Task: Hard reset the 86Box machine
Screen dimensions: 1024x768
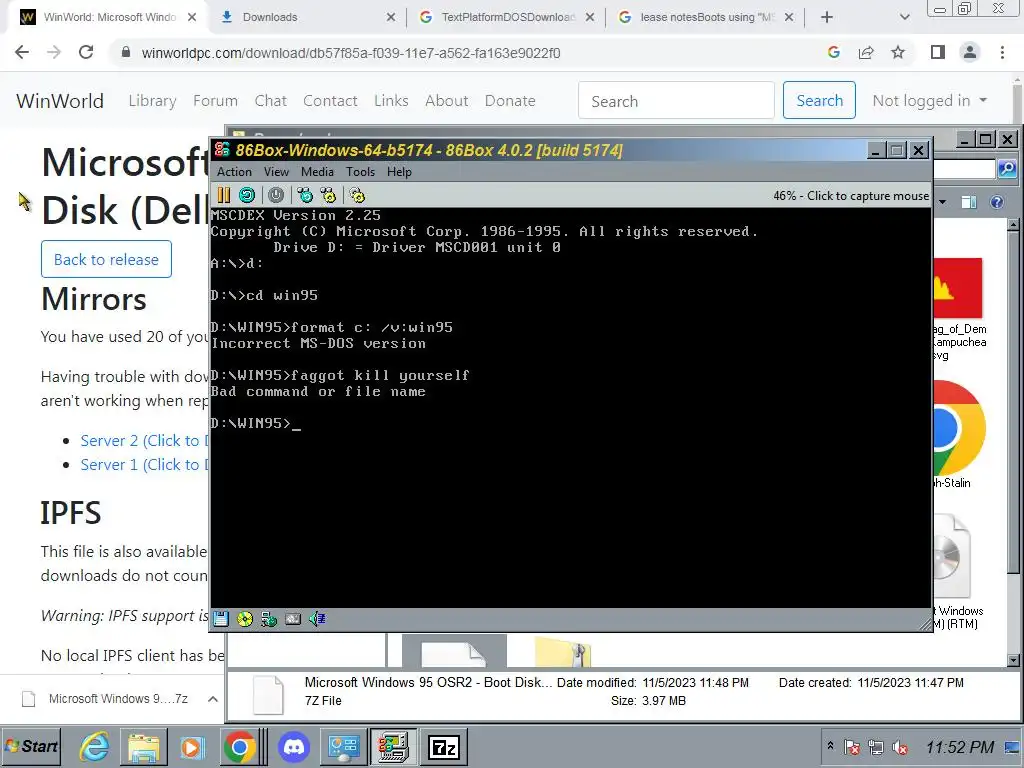Action: pyautogui.click(x=247, y=195)
